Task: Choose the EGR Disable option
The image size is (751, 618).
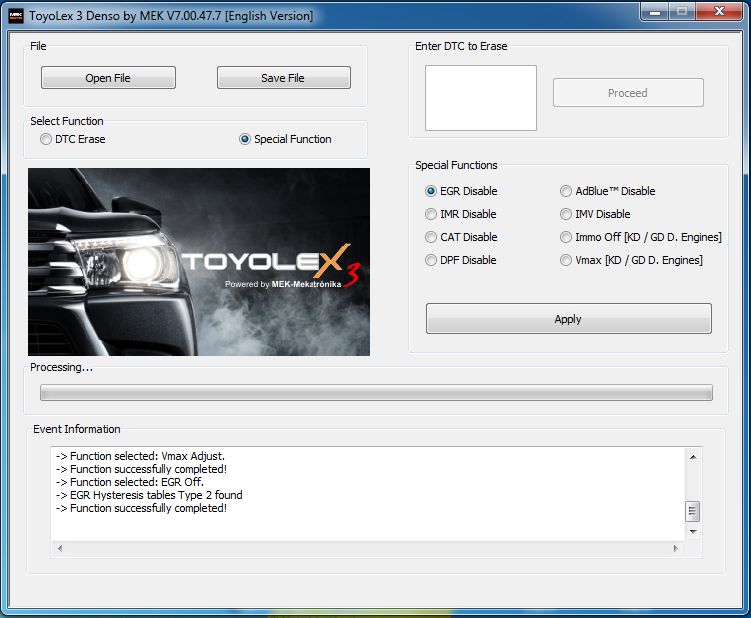Action: [x=431, y=191]
